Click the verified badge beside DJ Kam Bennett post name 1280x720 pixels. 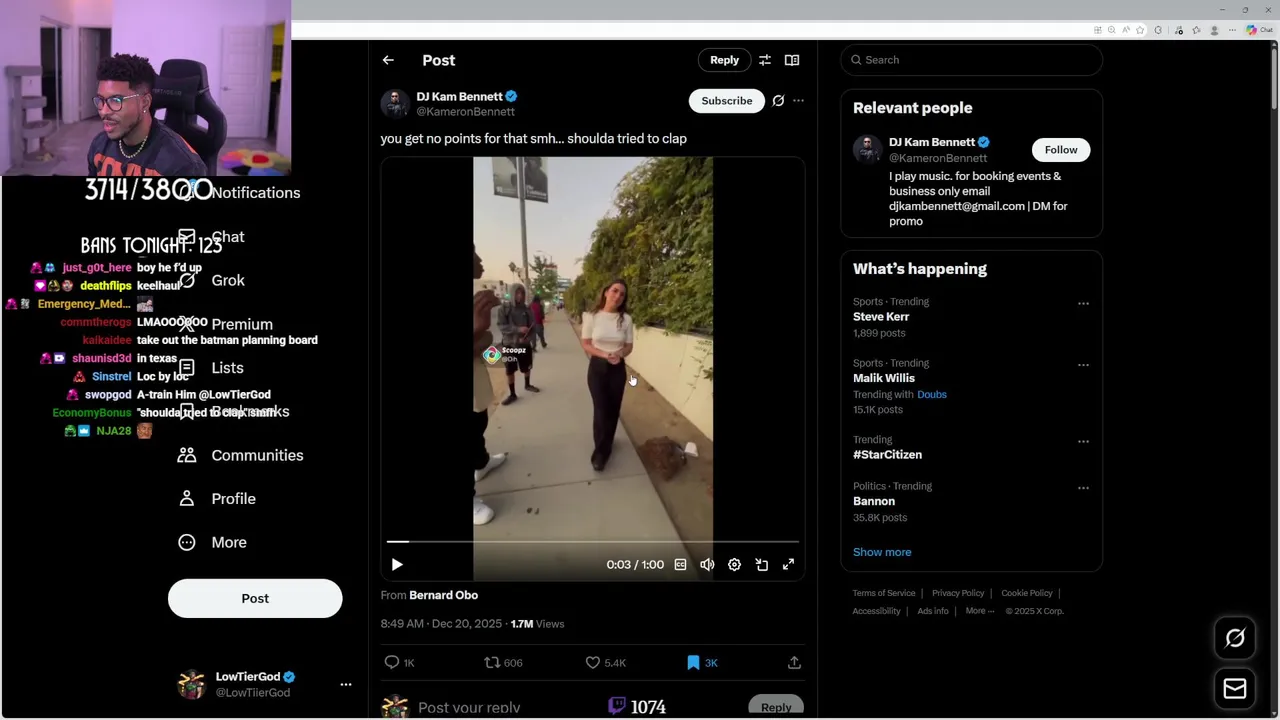click(511, 96)
